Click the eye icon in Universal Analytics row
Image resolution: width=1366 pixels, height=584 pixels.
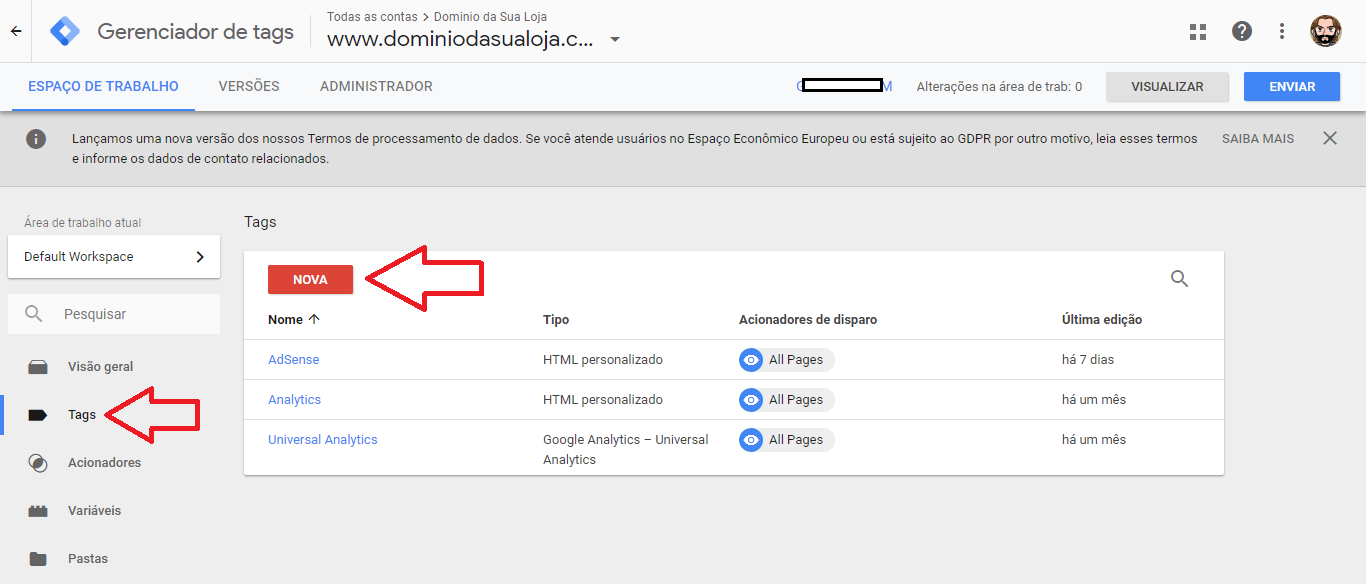click(x=751, y=440)
